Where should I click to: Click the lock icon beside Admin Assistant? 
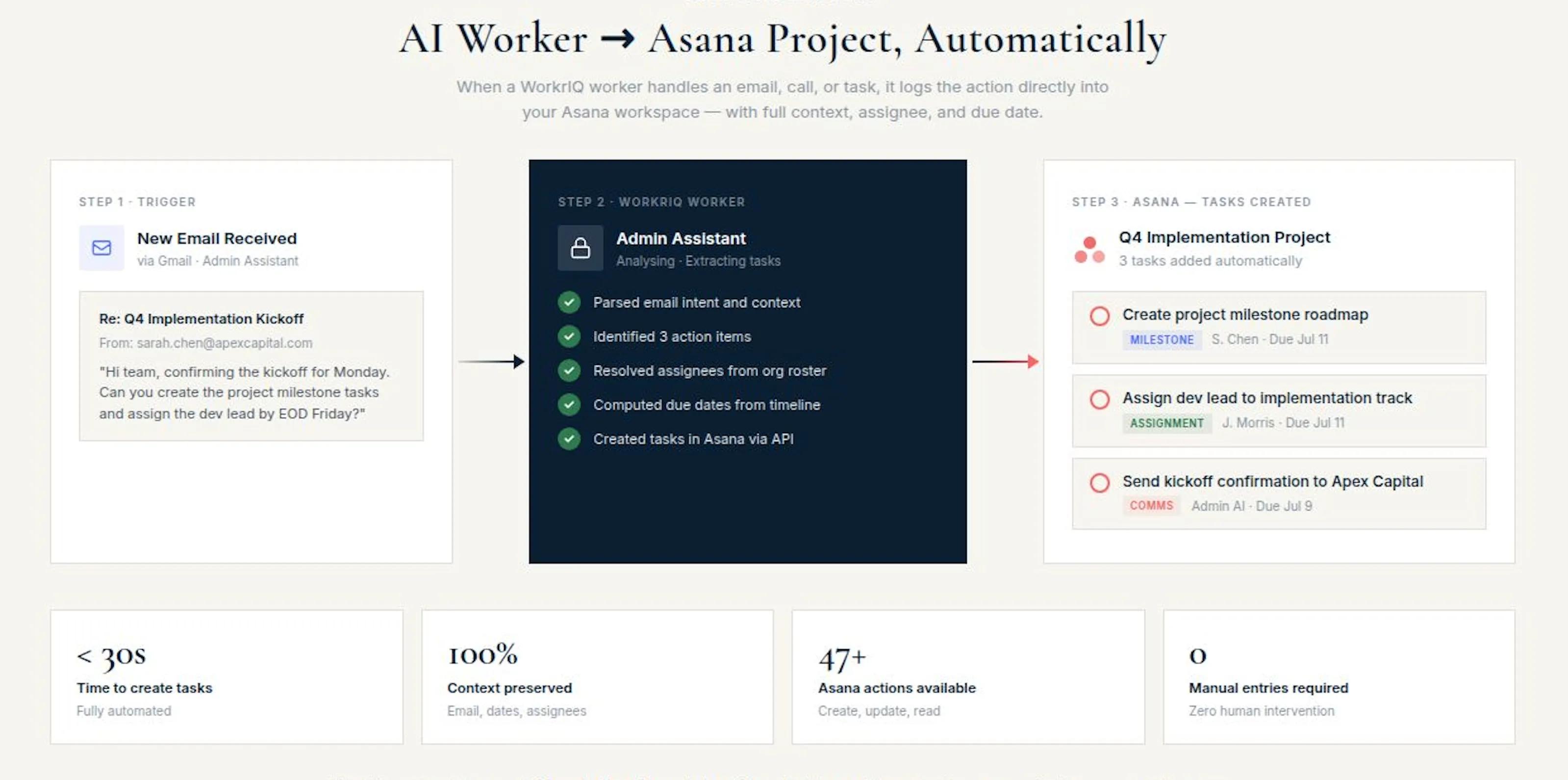pyautogui.click(x=580, y=248)
